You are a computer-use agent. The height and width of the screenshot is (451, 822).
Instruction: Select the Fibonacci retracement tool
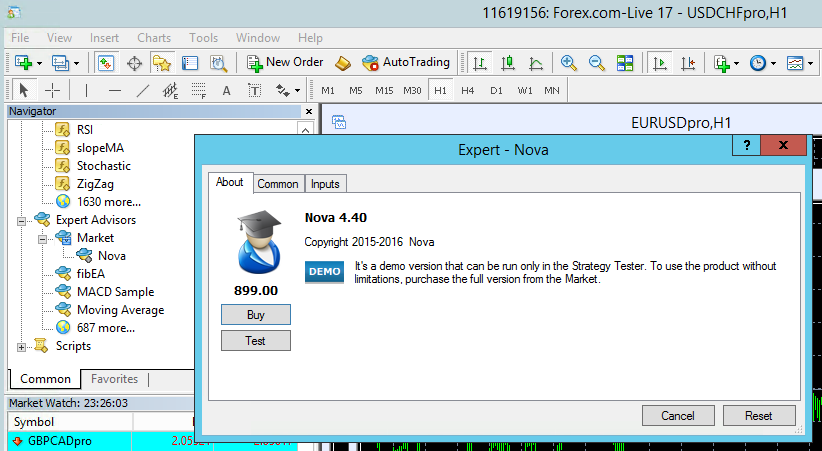pyautogui.click(x=199, y=90)
